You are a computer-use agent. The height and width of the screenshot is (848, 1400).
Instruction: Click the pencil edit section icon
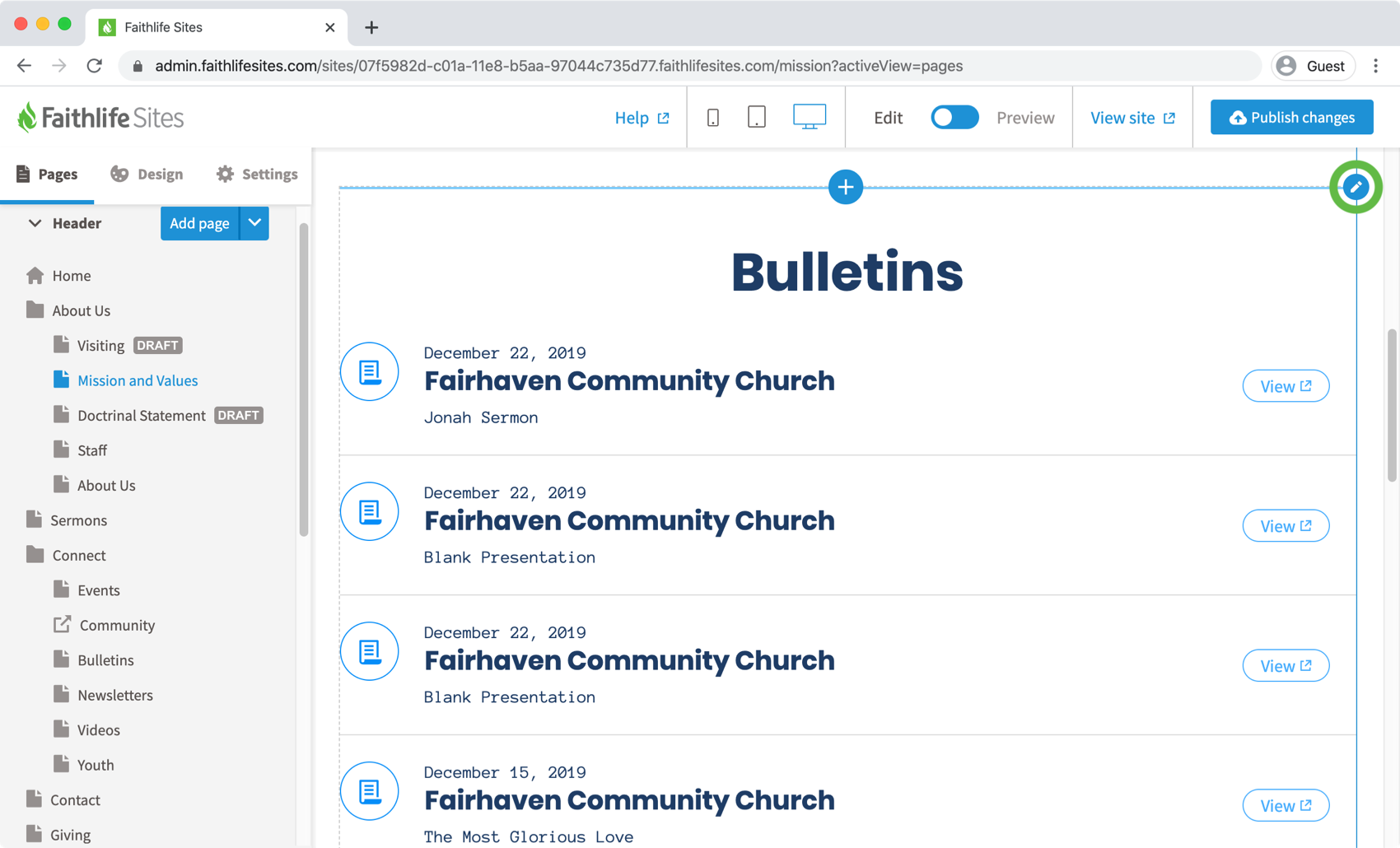tap(1356, 187)
